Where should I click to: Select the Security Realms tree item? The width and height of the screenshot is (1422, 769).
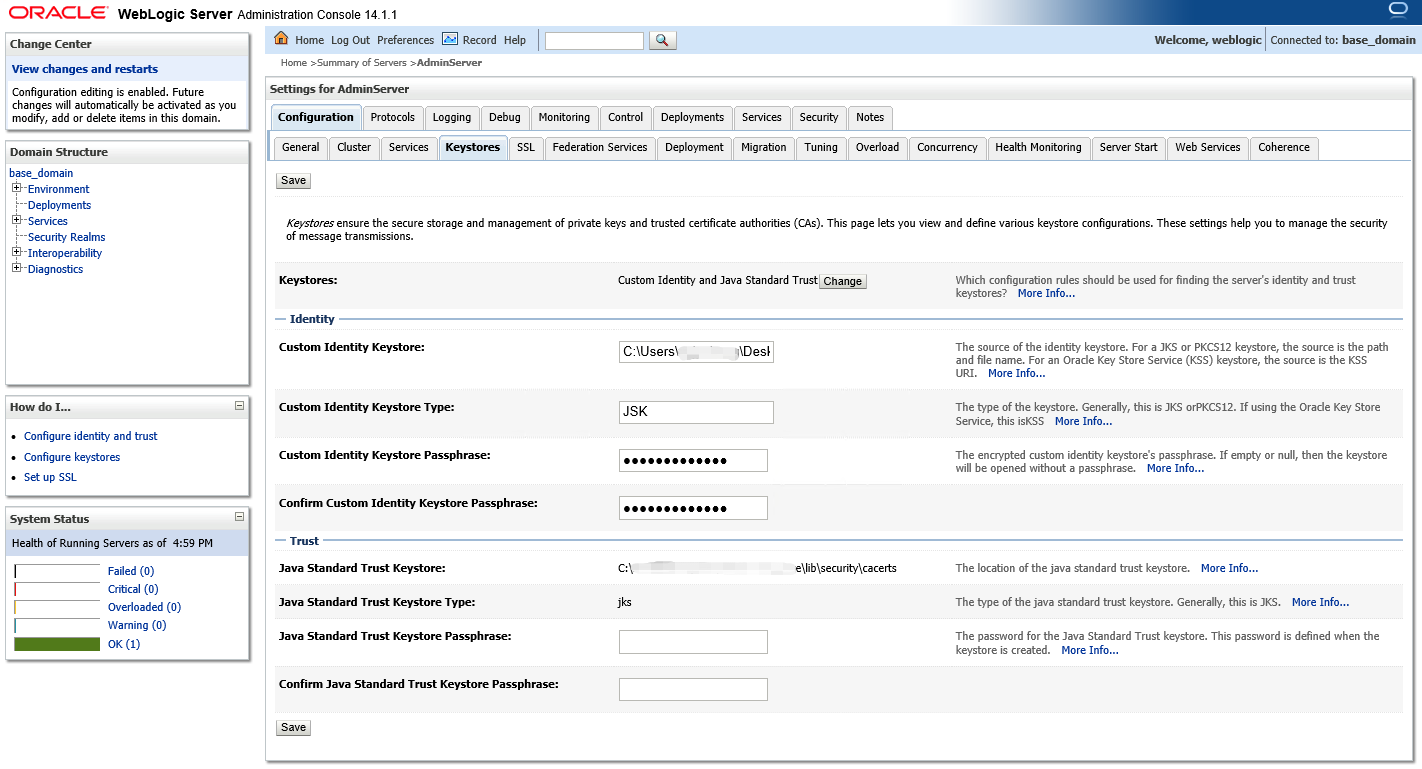(x=66, y=237)
